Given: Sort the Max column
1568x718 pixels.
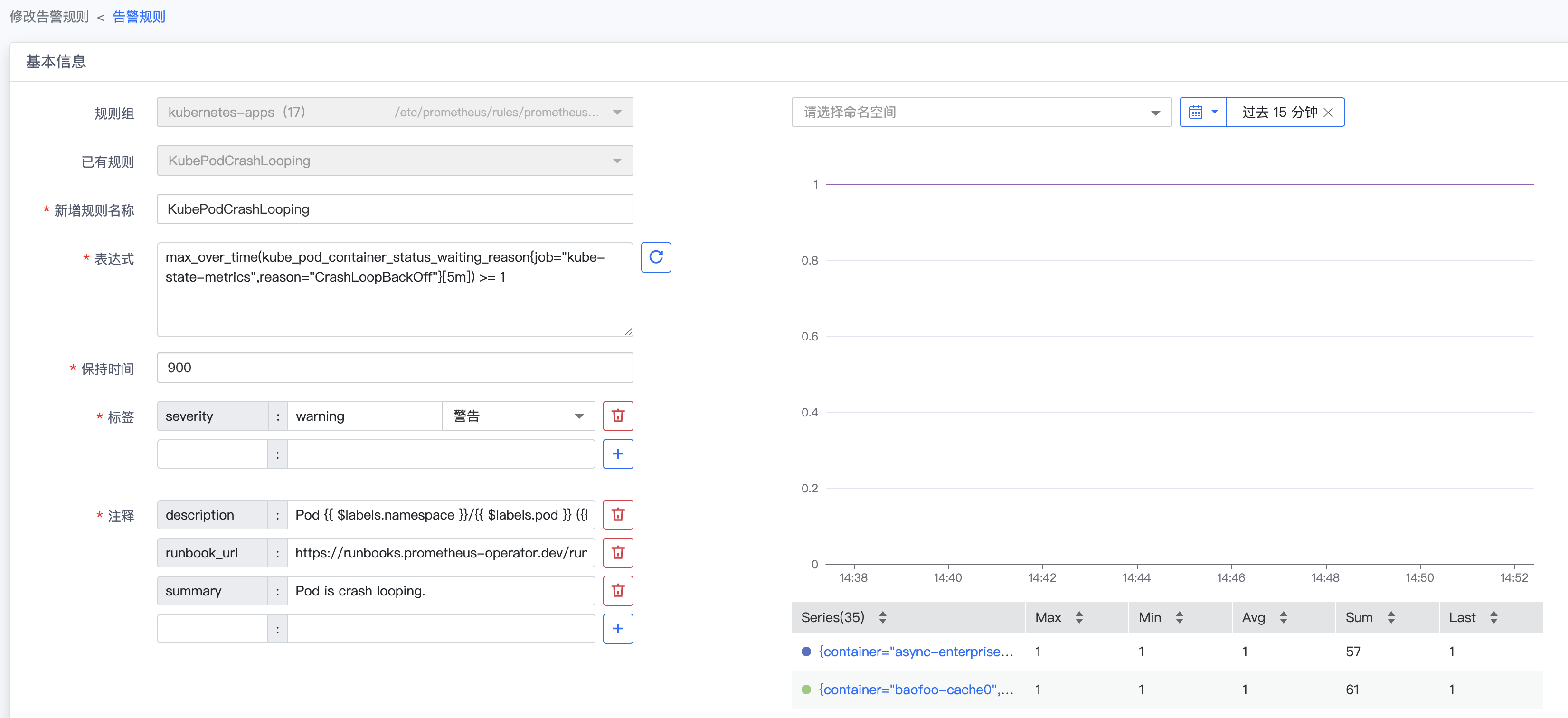Looking at the screenshot, I should point(1078,618).
